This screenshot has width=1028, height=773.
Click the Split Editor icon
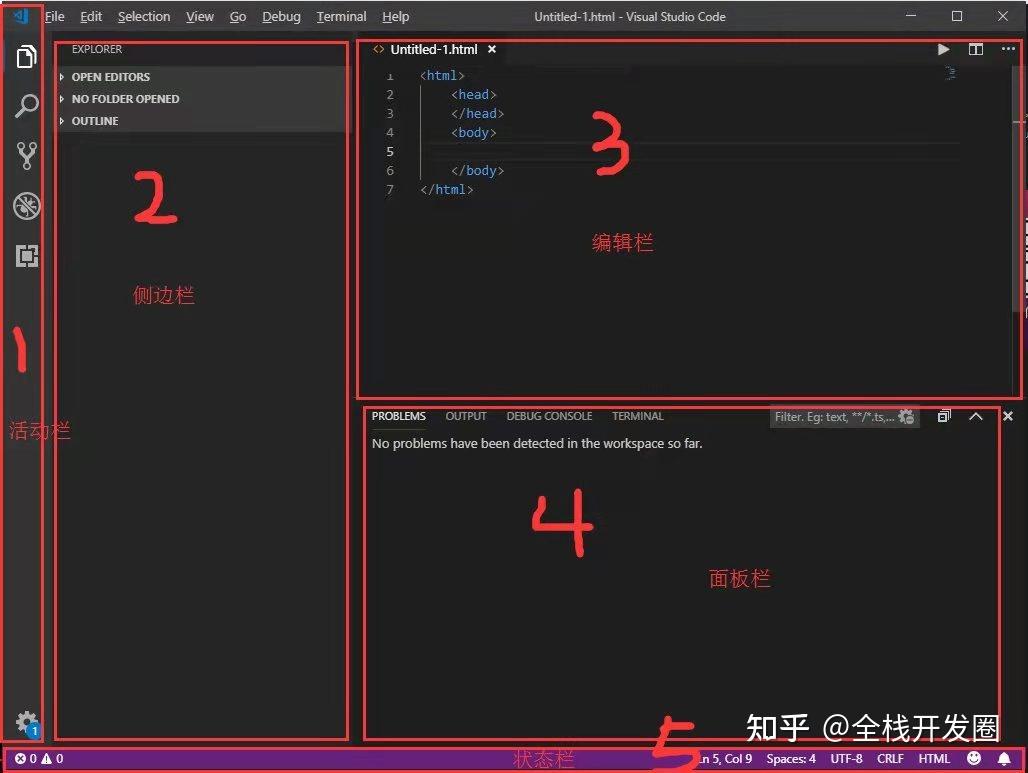pos(975,49)
